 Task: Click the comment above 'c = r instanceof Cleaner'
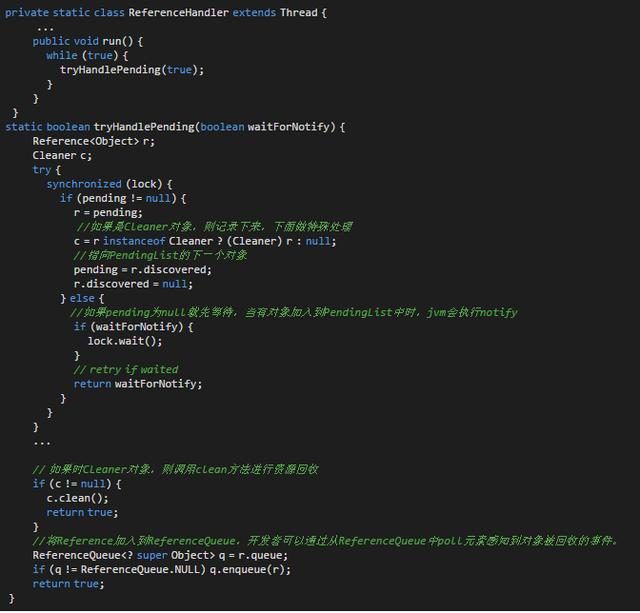click(214, 227)
